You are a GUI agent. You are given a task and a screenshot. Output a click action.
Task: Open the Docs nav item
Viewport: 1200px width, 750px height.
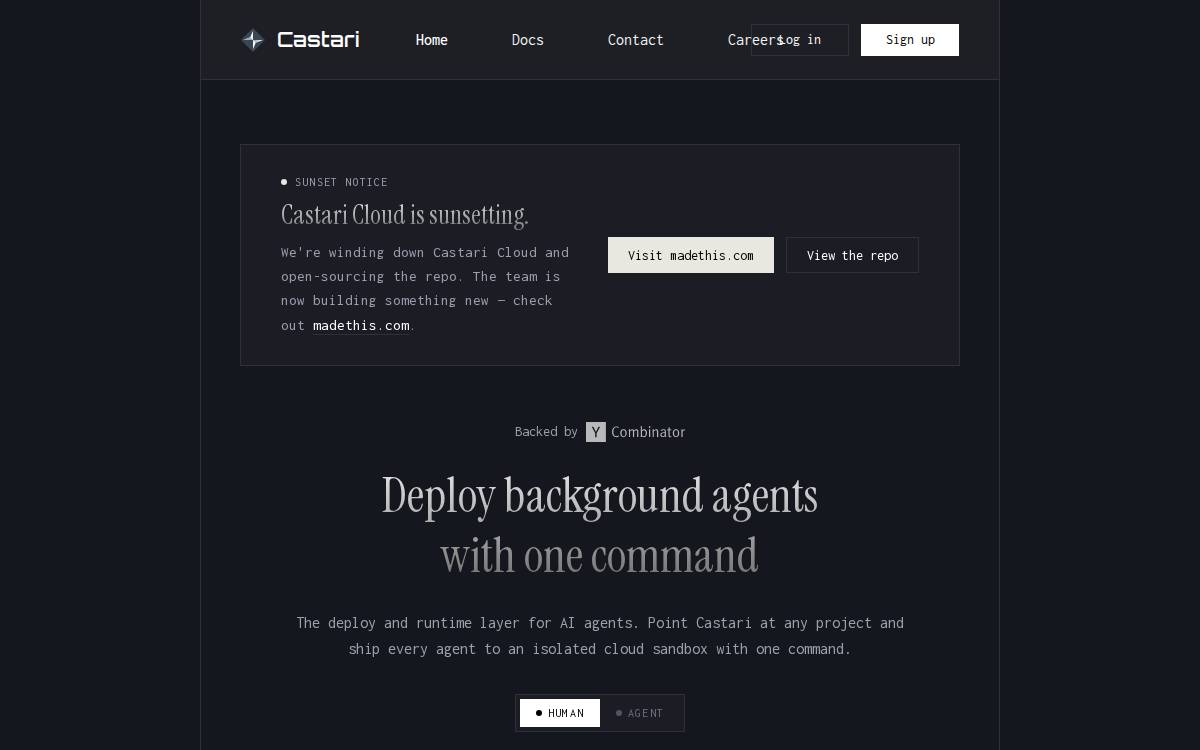tap(528, 40)
